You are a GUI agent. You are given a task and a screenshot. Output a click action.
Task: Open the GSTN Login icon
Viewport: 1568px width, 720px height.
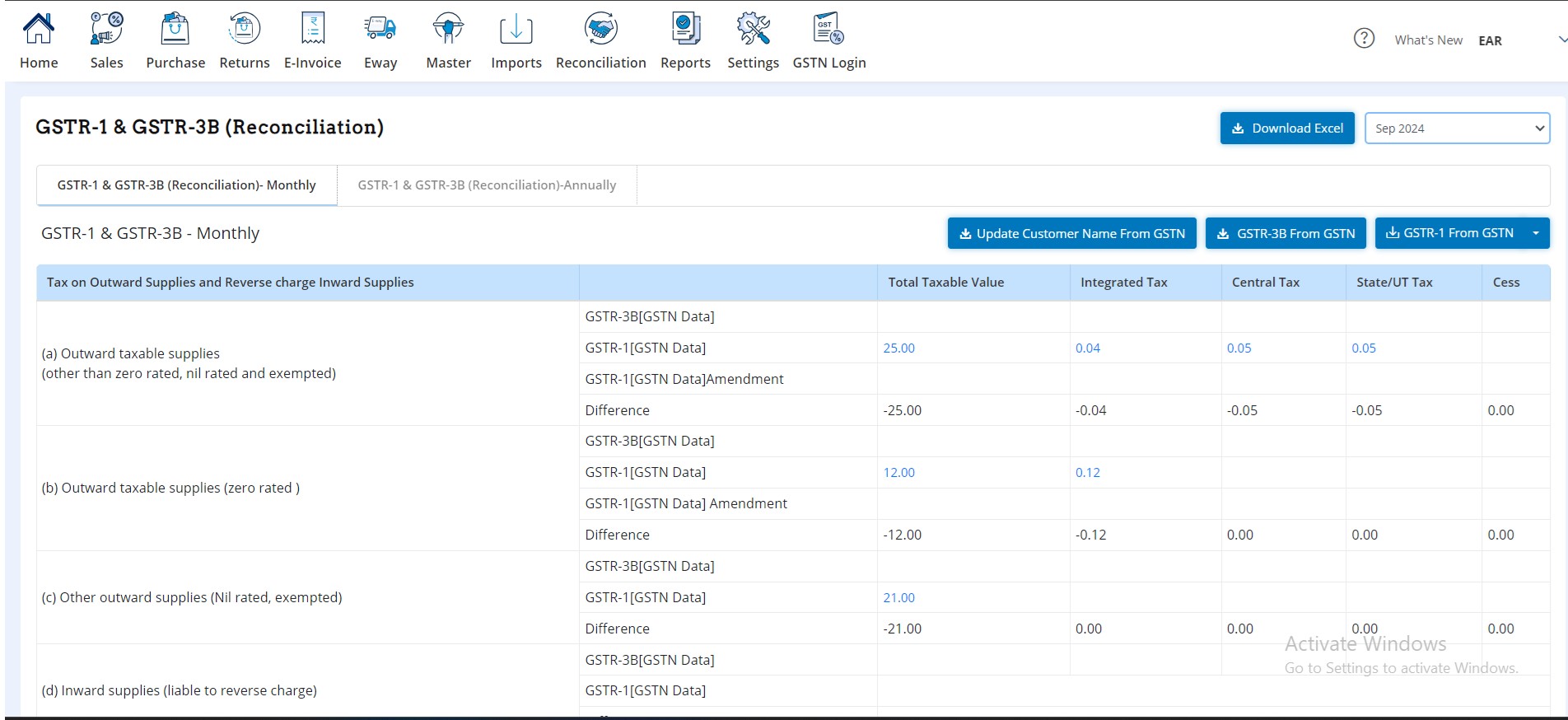tap(828, 29)
